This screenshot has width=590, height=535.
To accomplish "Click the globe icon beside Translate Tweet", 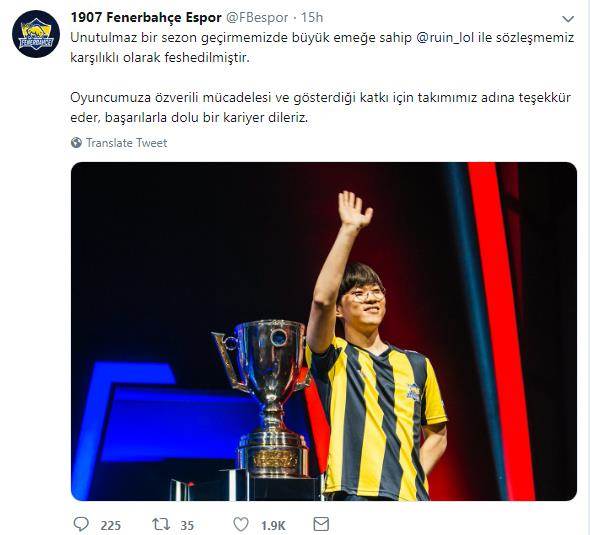I will pyautogui.click(x=76, y=143).
